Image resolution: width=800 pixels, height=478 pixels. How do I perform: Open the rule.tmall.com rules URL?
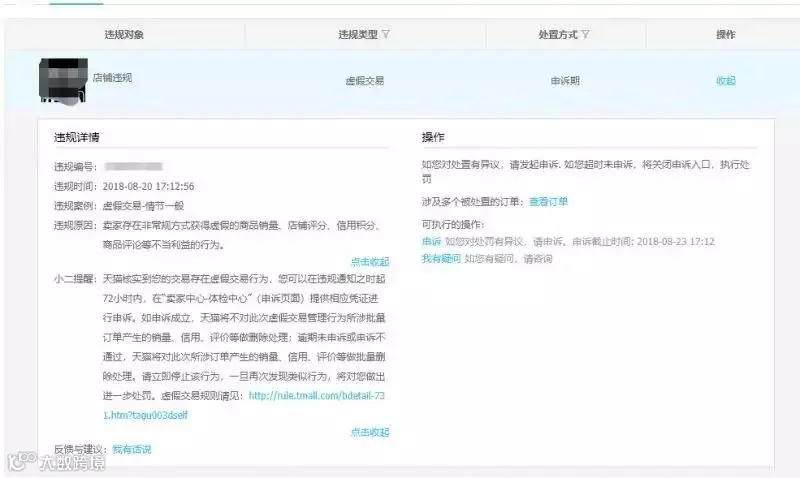tap(244, 405)
